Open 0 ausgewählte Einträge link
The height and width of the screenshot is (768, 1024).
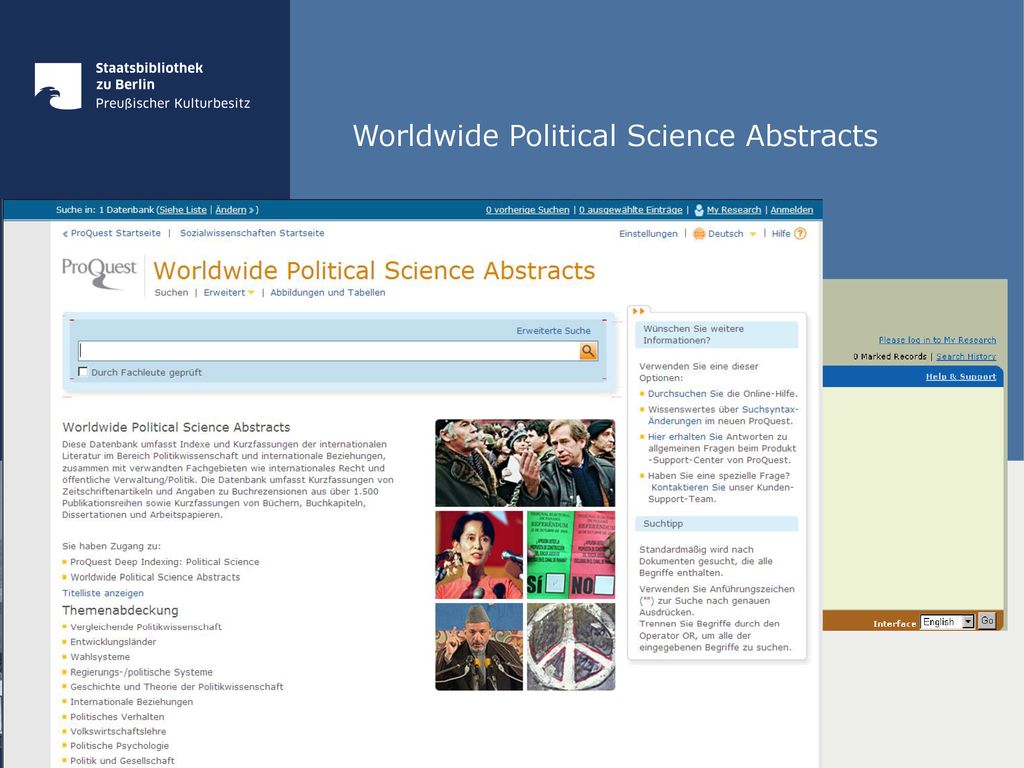click(x=630, y=210)
